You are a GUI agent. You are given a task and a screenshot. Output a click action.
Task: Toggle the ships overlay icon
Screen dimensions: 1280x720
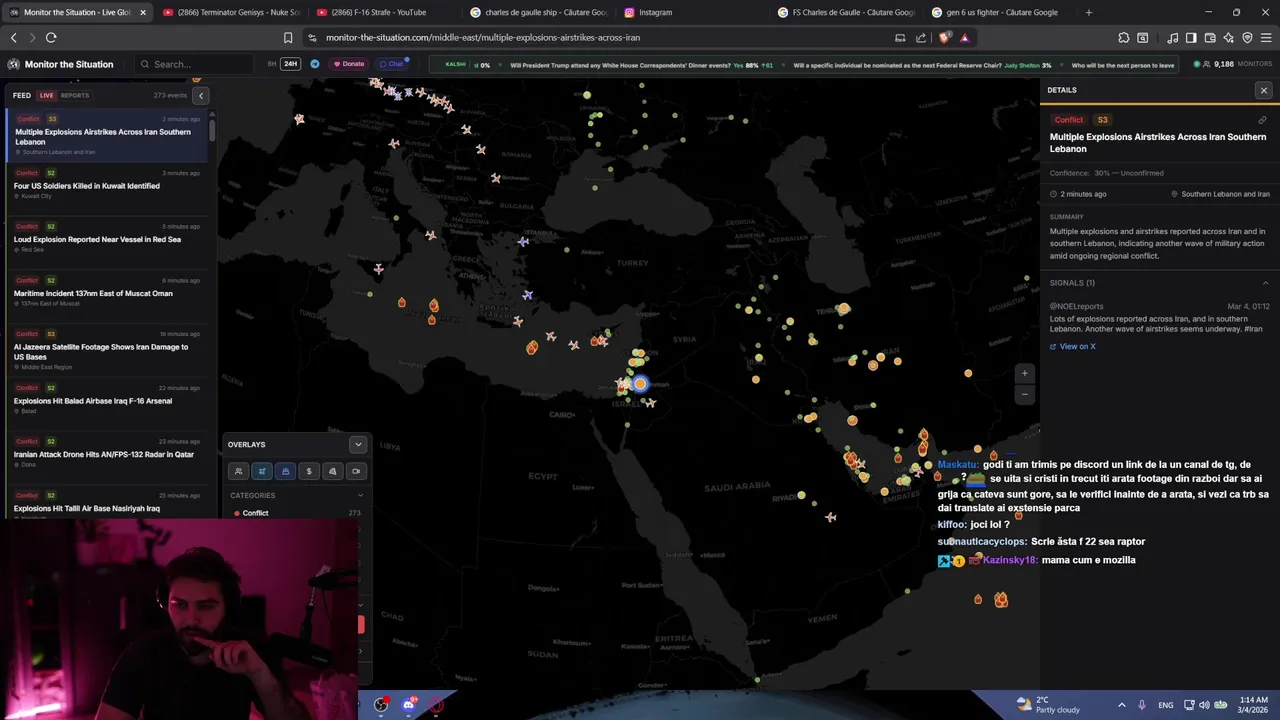pyautogui.click(x=285, y=471)
